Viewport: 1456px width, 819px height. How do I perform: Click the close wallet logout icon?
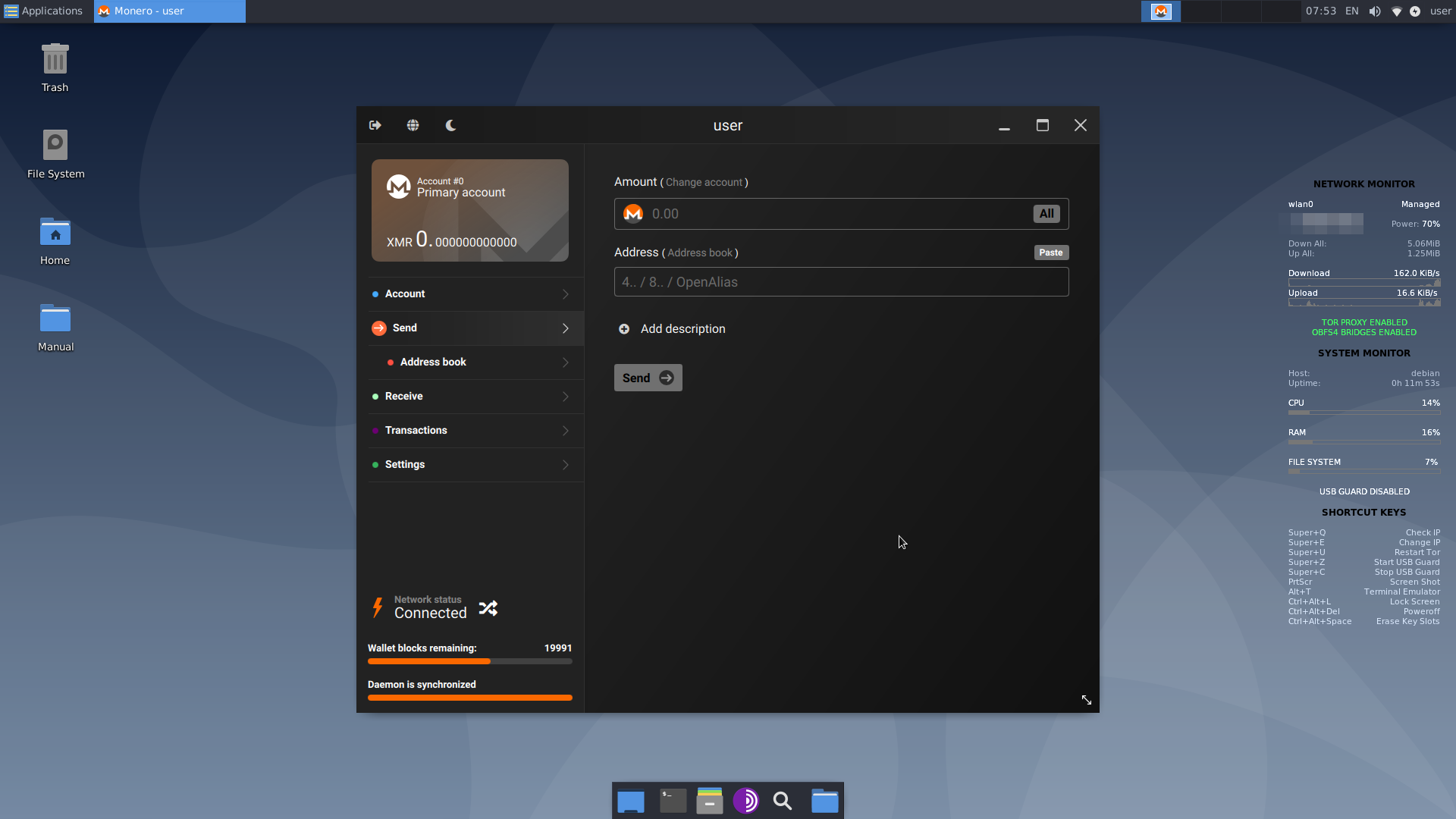pos(375,125)
